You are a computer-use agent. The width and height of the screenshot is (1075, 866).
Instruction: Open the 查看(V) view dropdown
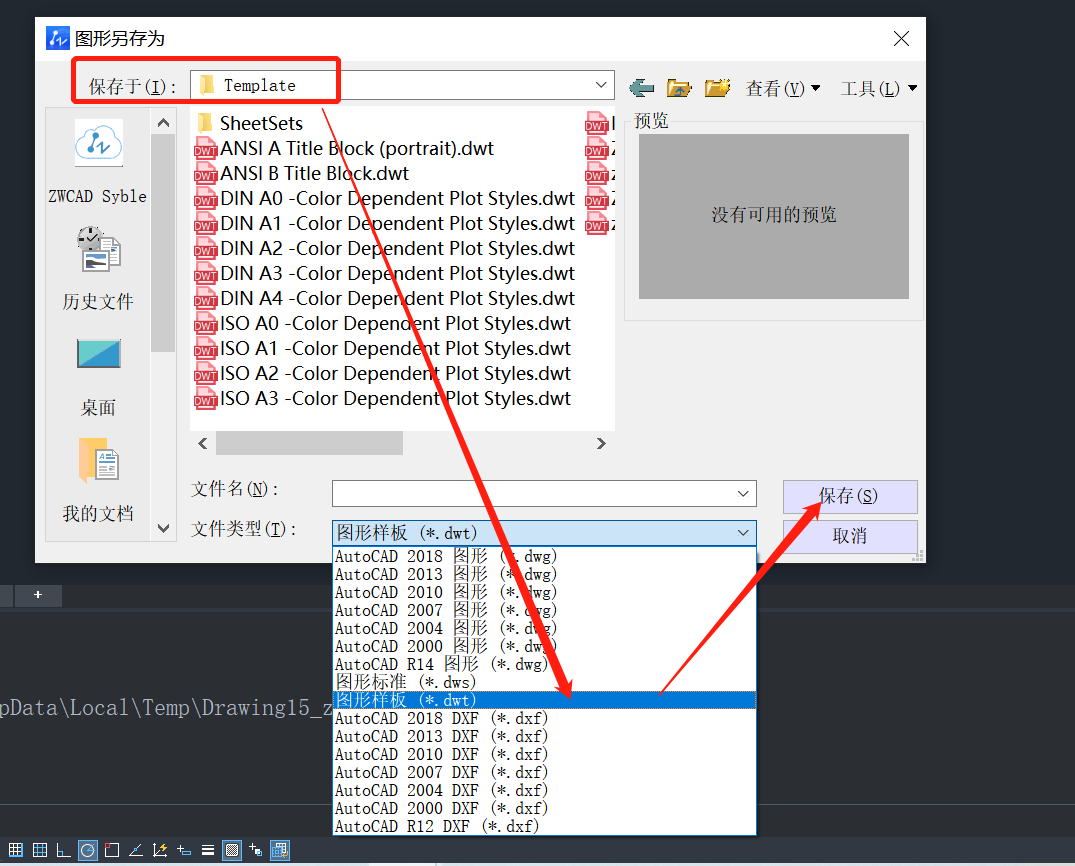782,88
